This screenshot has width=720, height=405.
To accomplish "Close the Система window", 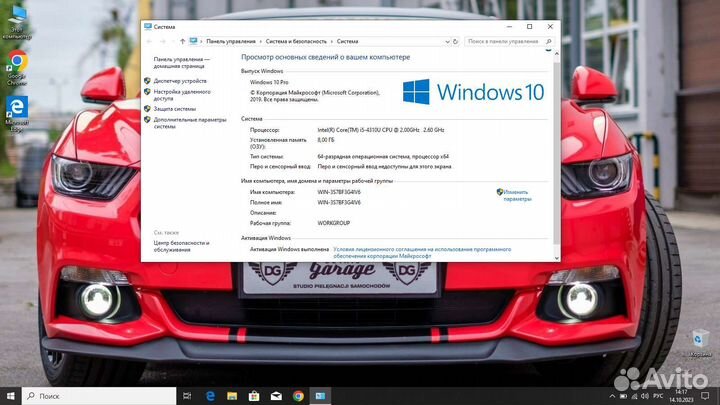I will point(550,27).
